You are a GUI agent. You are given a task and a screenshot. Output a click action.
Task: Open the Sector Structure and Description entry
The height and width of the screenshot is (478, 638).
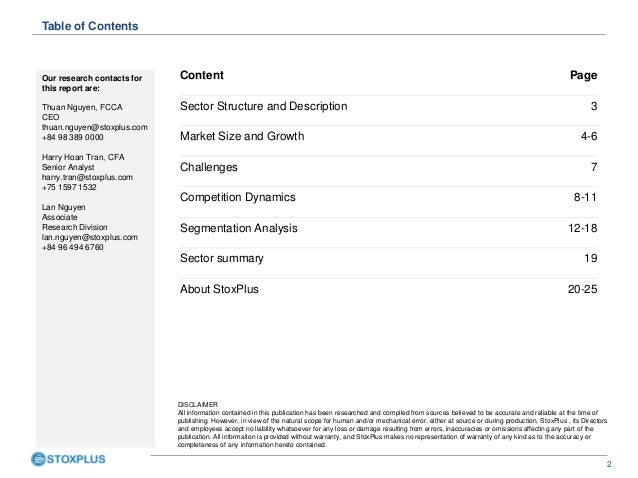pyautogui.click(x=264, y=106)
